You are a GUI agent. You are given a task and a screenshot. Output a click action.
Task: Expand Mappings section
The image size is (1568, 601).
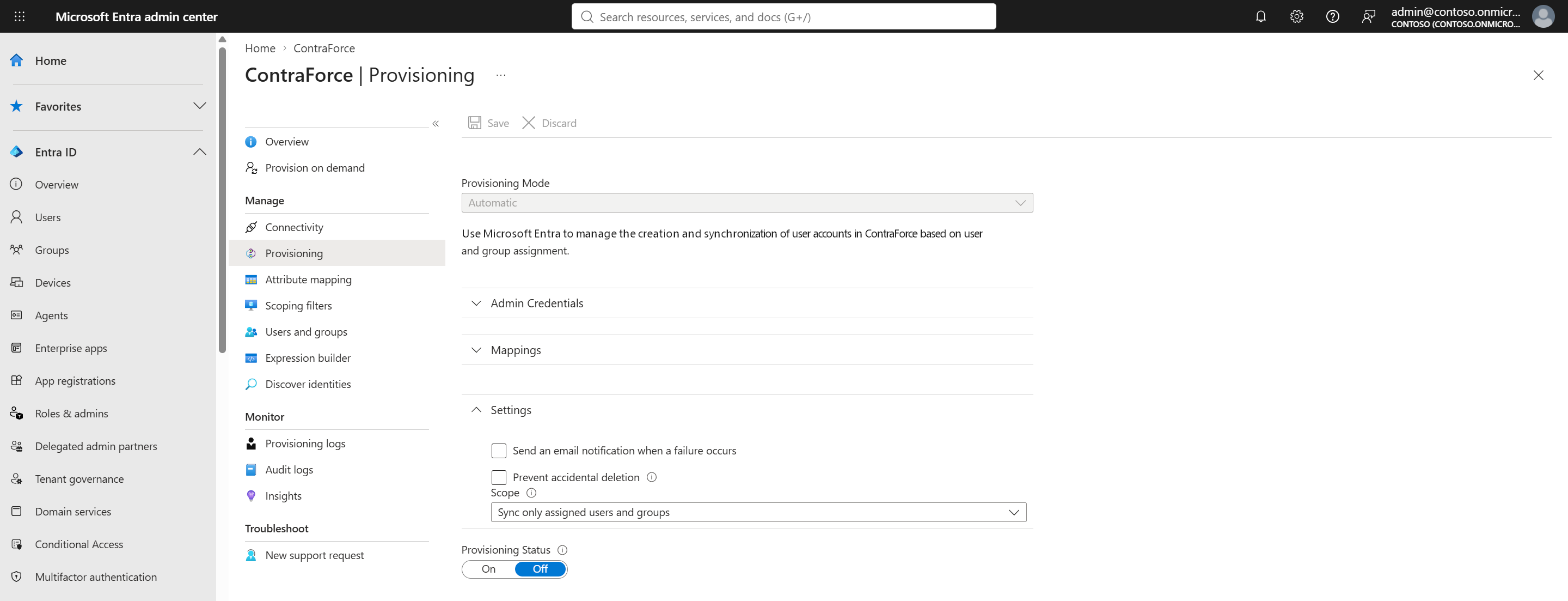747,350
